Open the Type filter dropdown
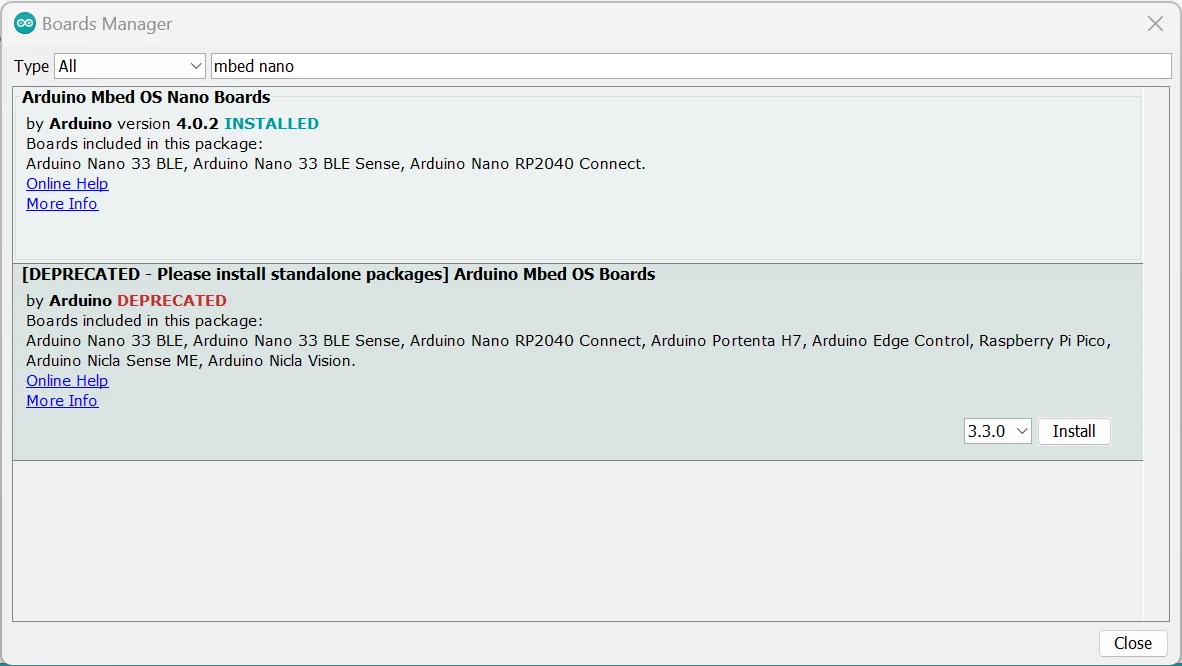 pos(130,66)
